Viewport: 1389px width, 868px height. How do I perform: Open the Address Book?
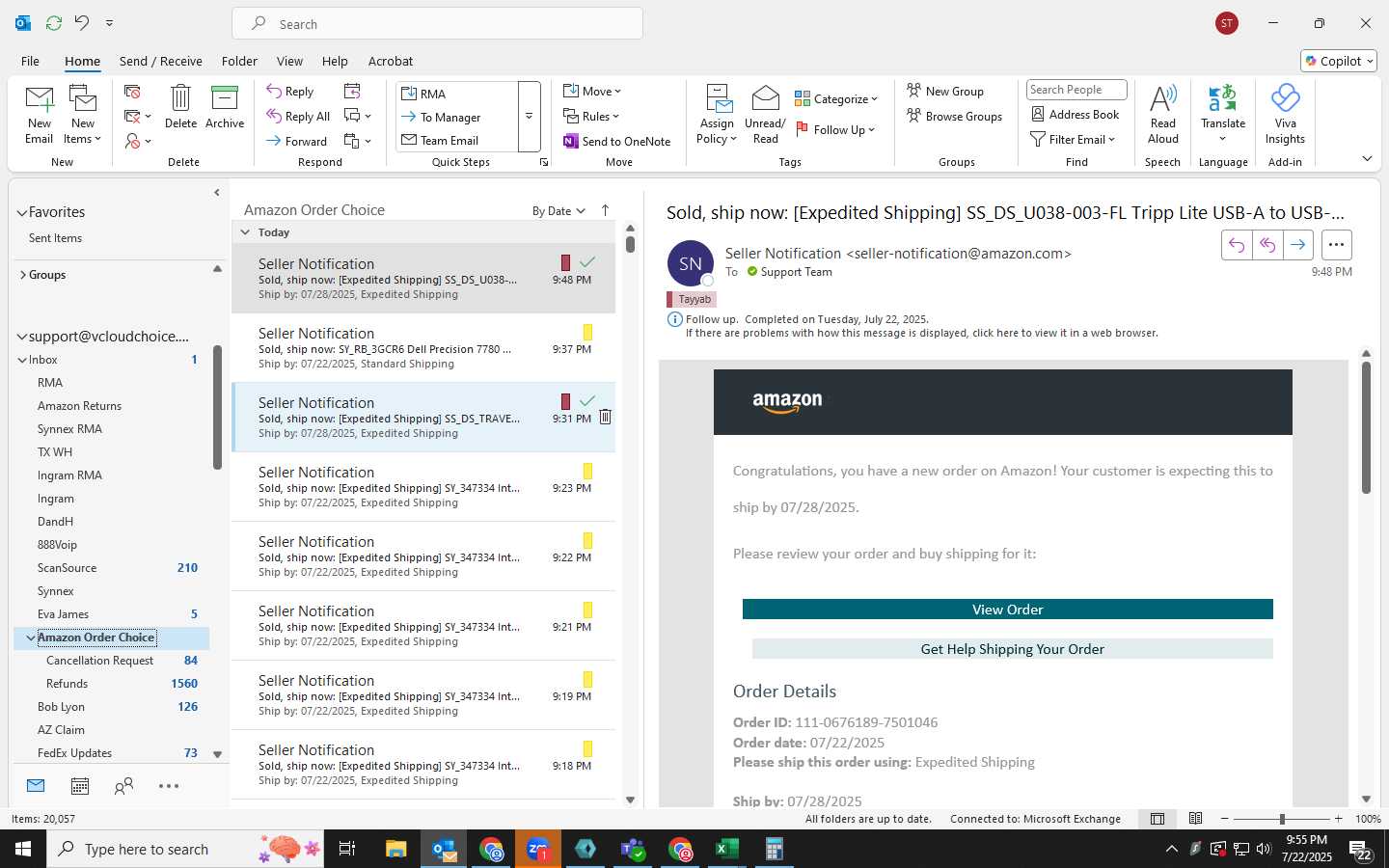click(x=1076, y=114)
